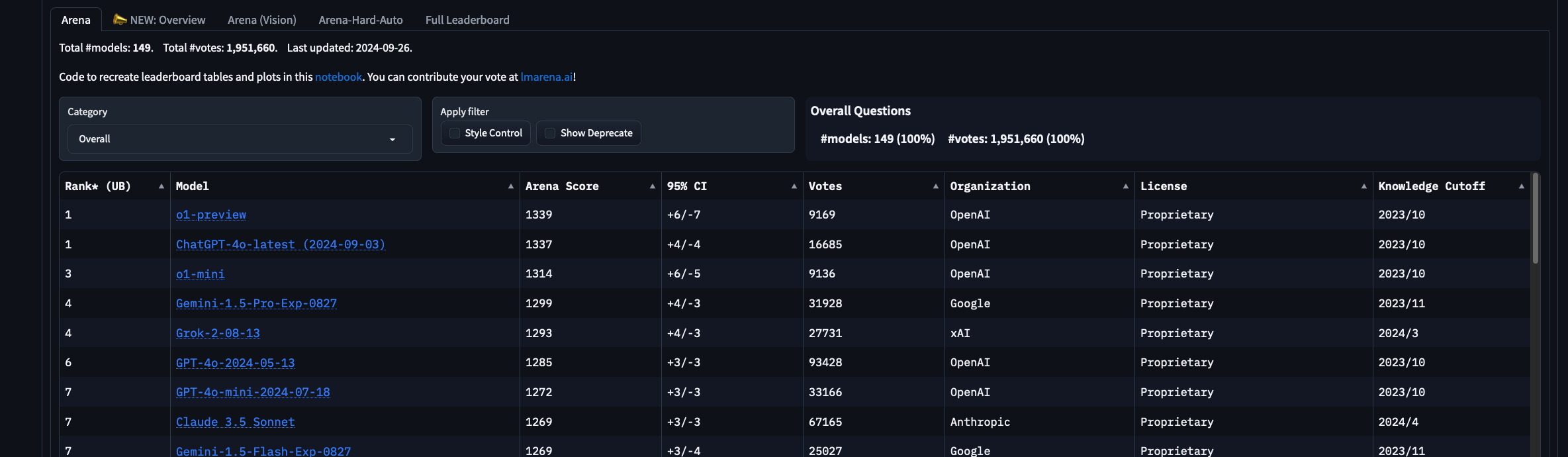Click the Overall Questions heading
The width and height of the screenshot is (1568, 457).
click(860, 111)
